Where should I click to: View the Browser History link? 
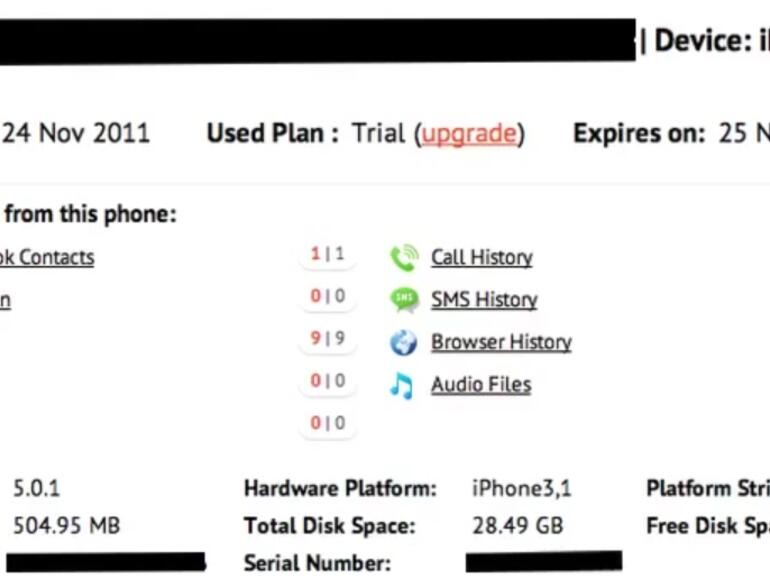501,342
